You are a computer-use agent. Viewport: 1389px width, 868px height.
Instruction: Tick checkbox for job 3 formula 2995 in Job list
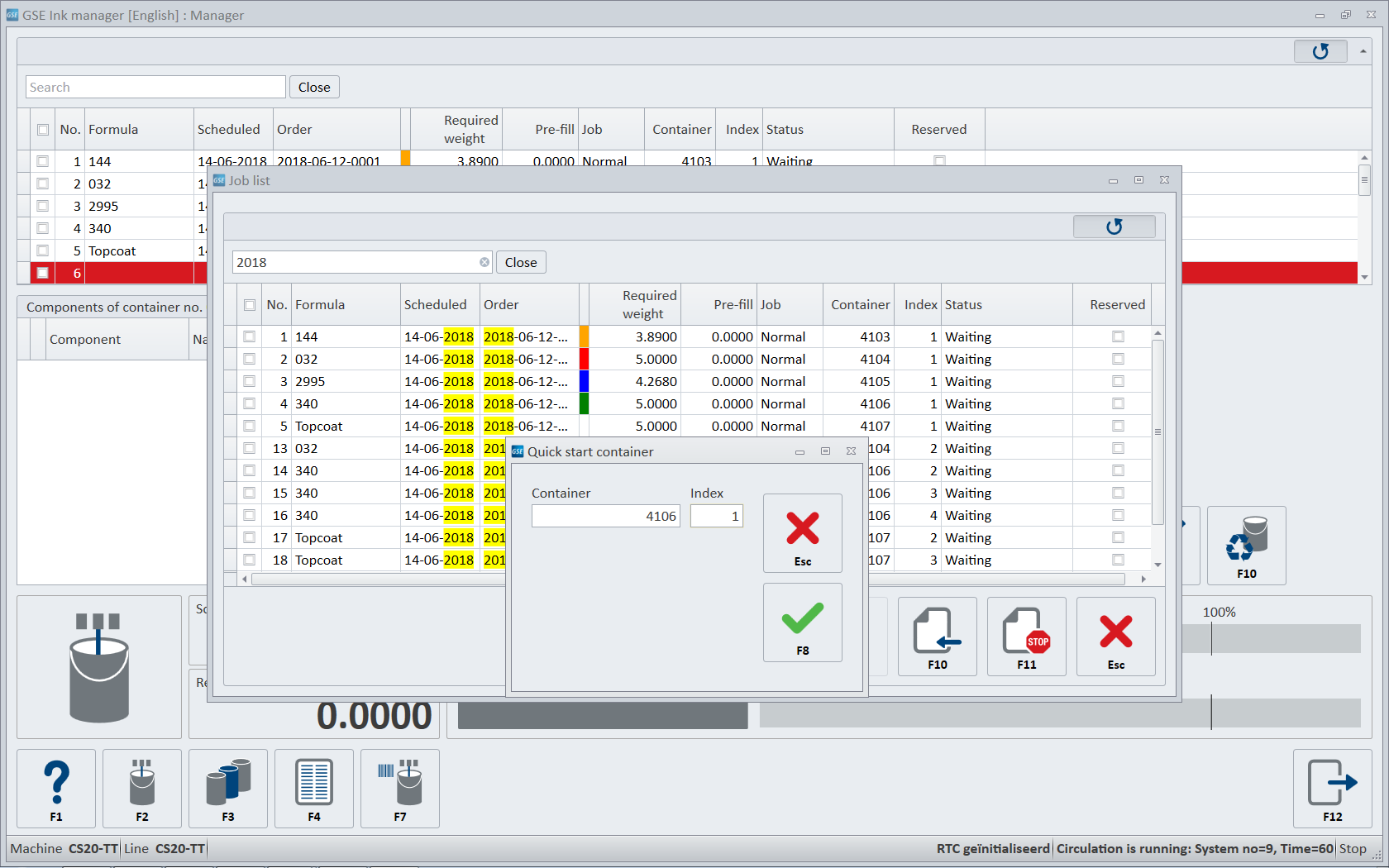(x=250, y=381)
